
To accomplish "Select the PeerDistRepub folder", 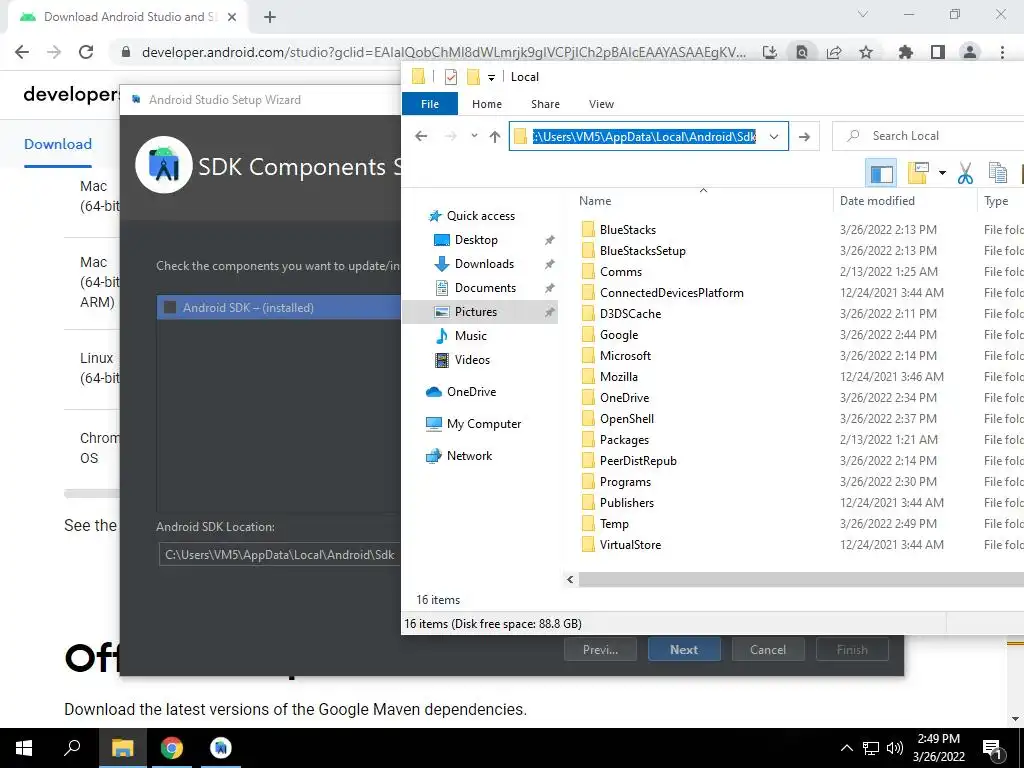I will click(638, 460).
